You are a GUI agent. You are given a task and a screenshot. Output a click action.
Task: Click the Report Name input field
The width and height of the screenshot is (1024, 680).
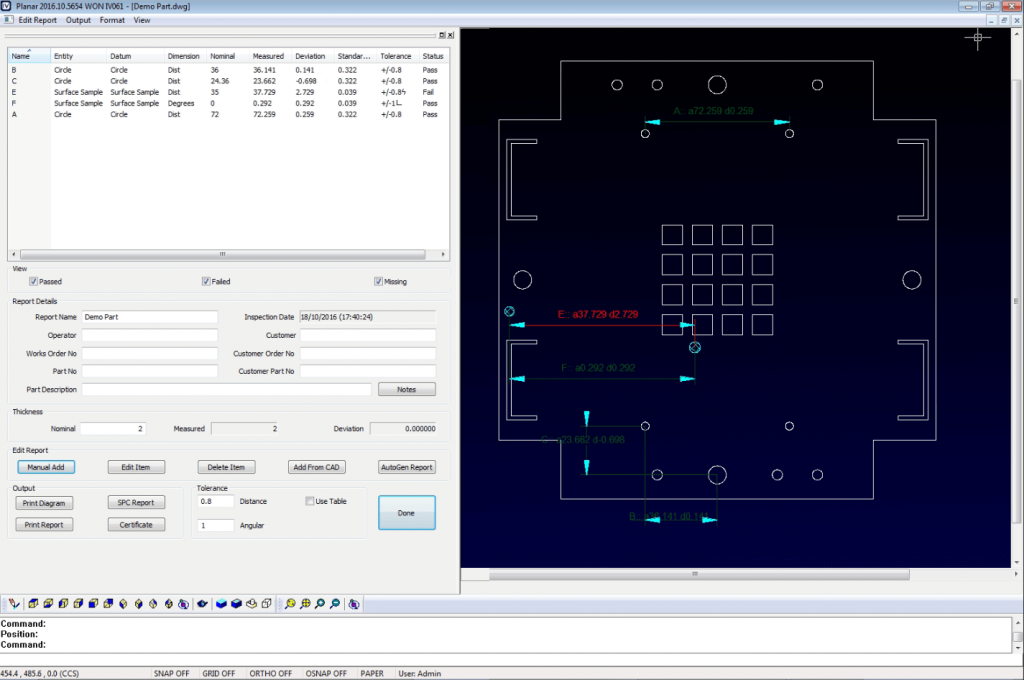coord(149,317)
